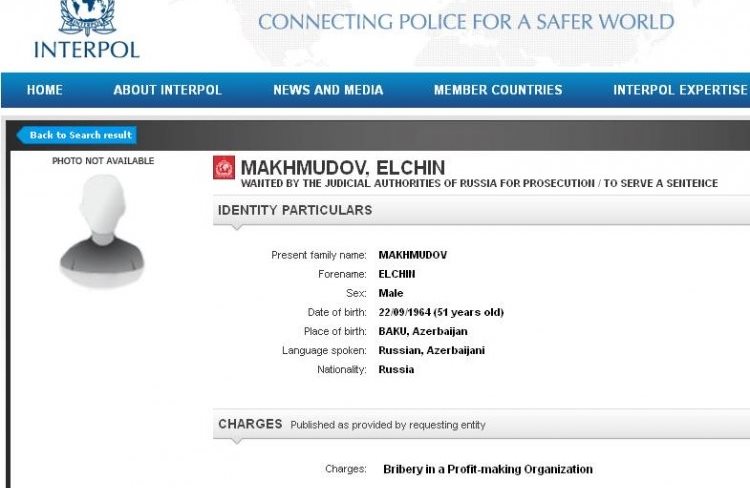Click the INTERPOL wordmark under the emblem
The image size is (750, 488).
point(86,49)
